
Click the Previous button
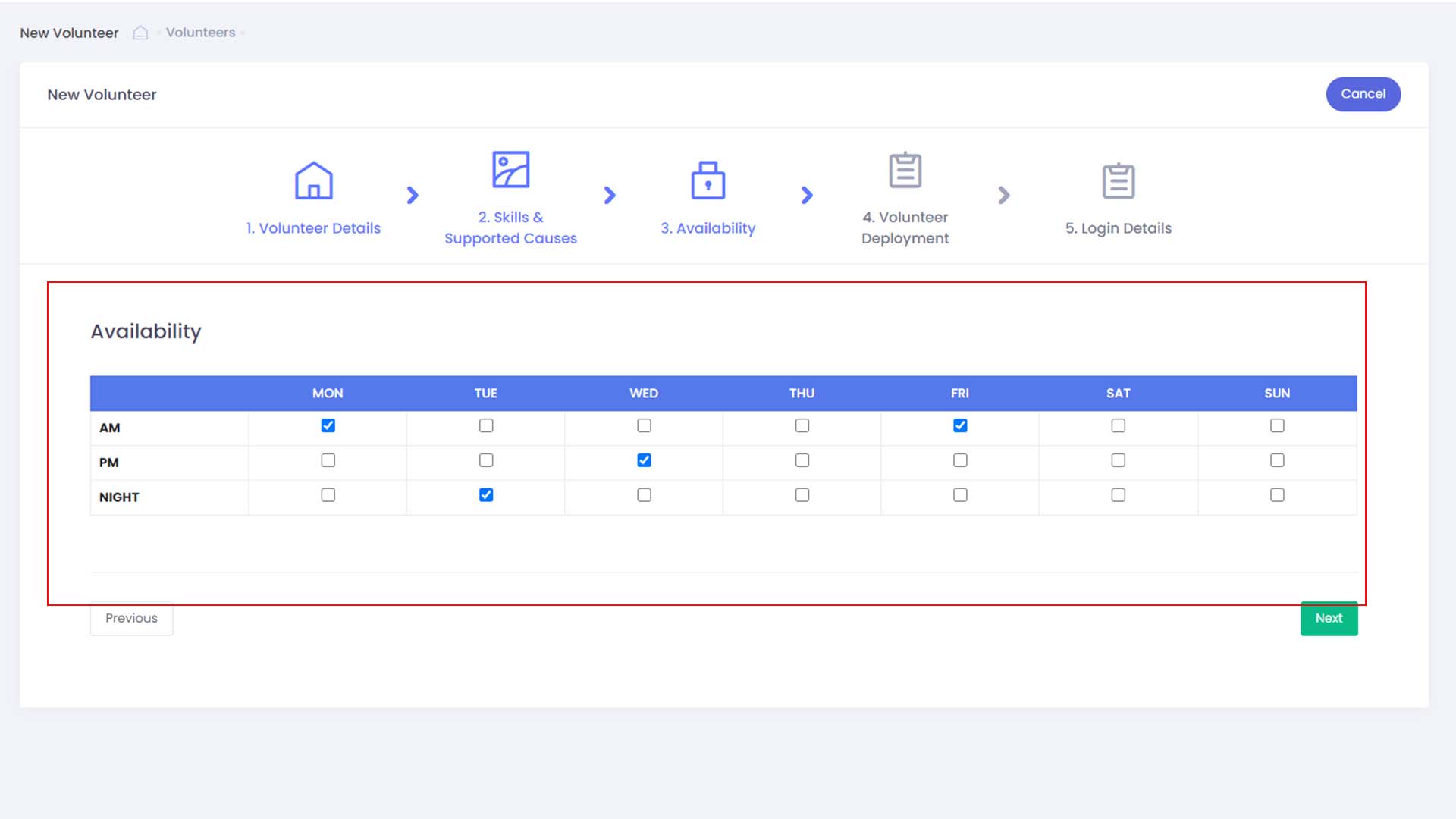click(x=131, y=618)
